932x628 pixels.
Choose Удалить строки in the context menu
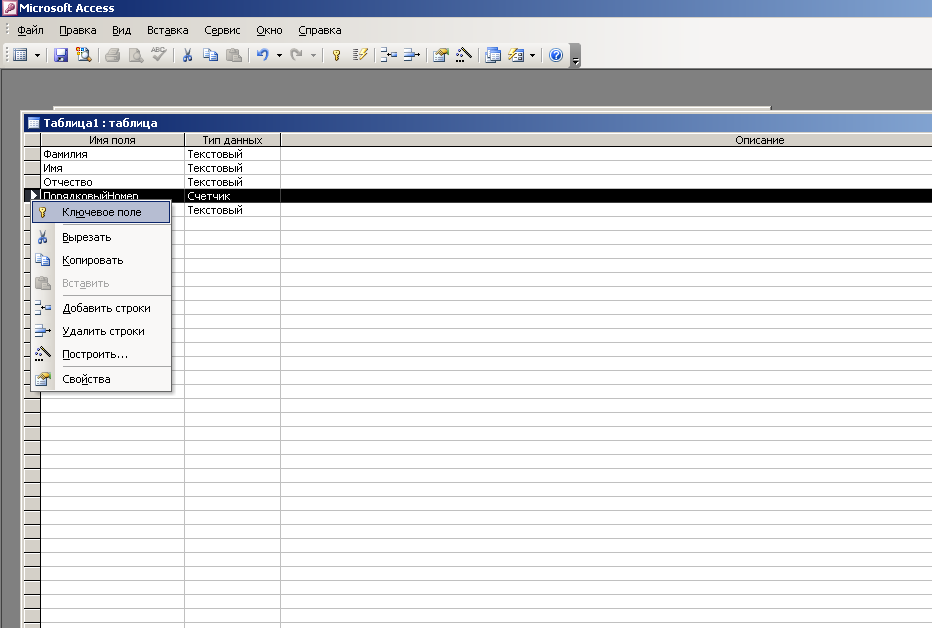click(101, 331)
